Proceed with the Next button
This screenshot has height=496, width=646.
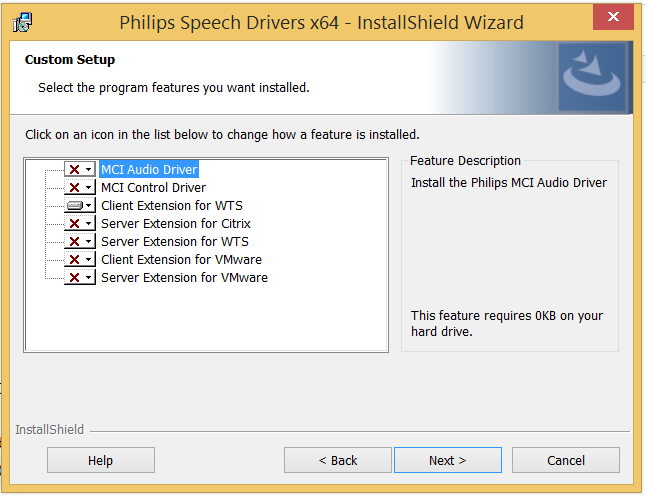coord(448,460)
